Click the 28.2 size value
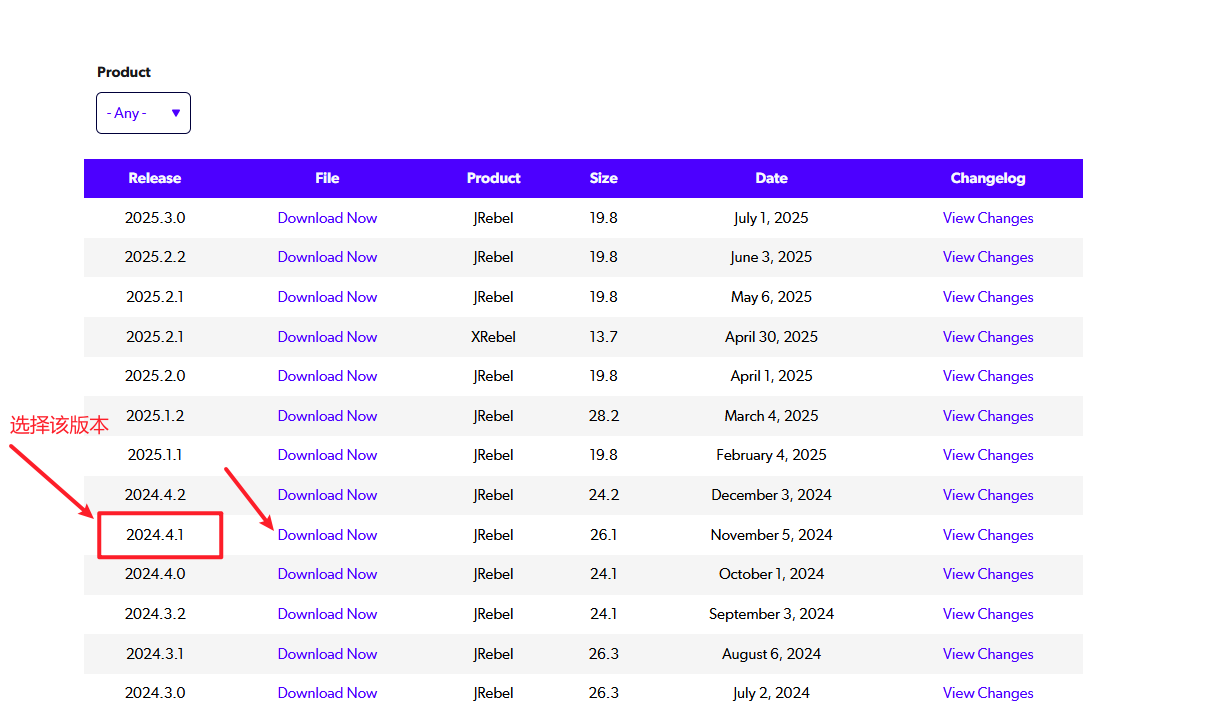 tap(604, 416)
